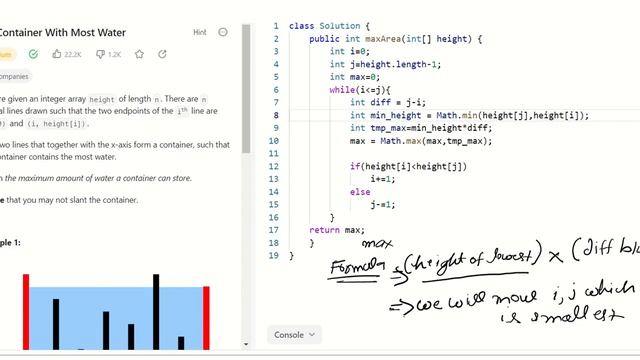Click the 'int tmp_max=min_height*diff;' line
640x360 pixels.
coord(421,128)
